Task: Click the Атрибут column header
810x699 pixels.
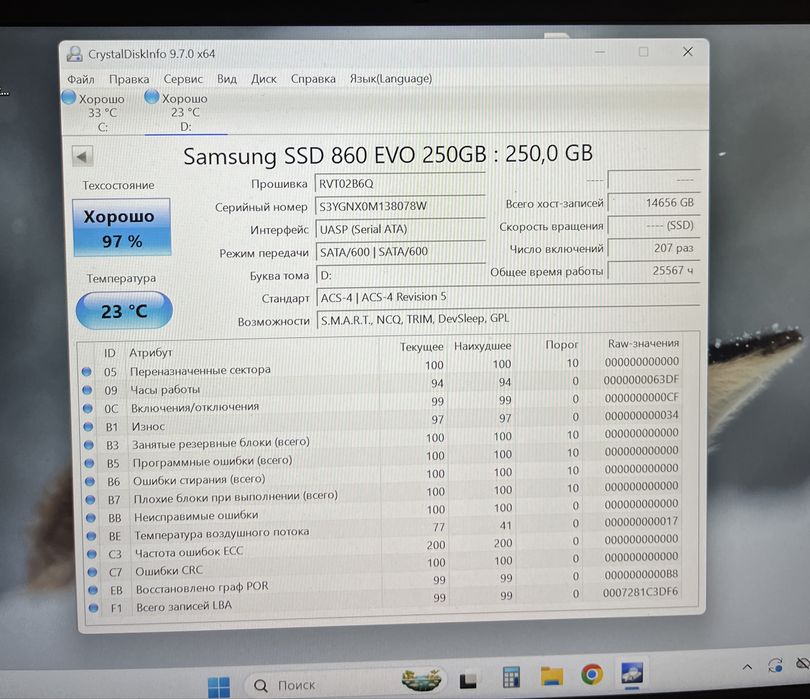Action: pos(150,352)
